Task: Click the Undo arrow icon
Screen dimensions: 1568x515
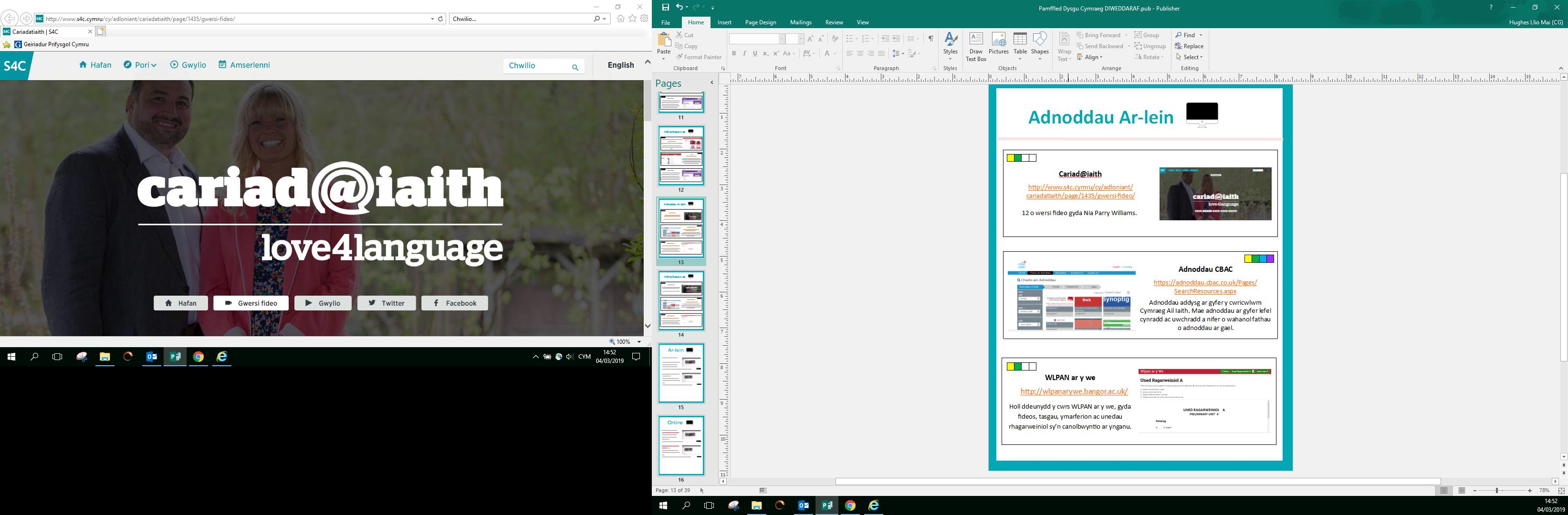Action: click(679, 7)
